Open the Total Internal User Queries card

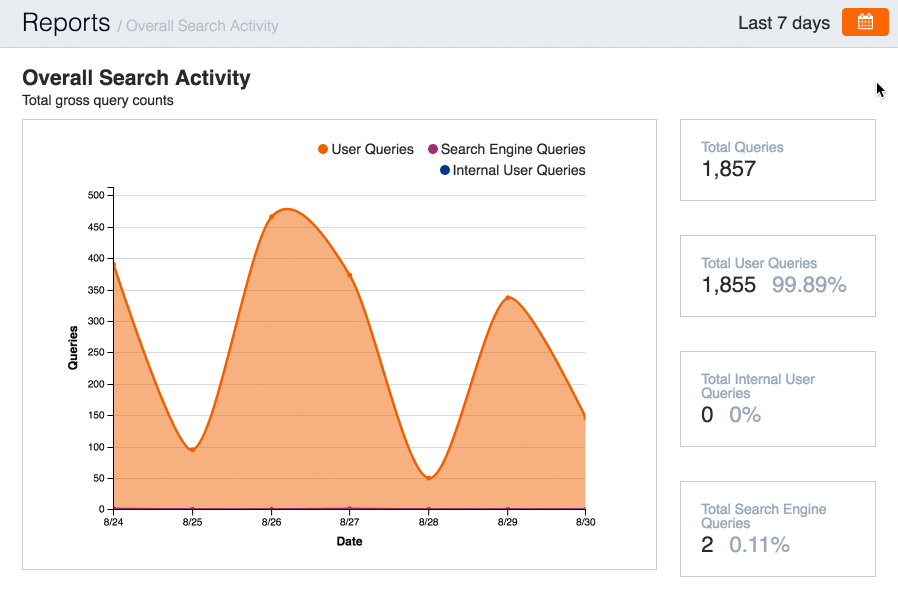(777, 398)
